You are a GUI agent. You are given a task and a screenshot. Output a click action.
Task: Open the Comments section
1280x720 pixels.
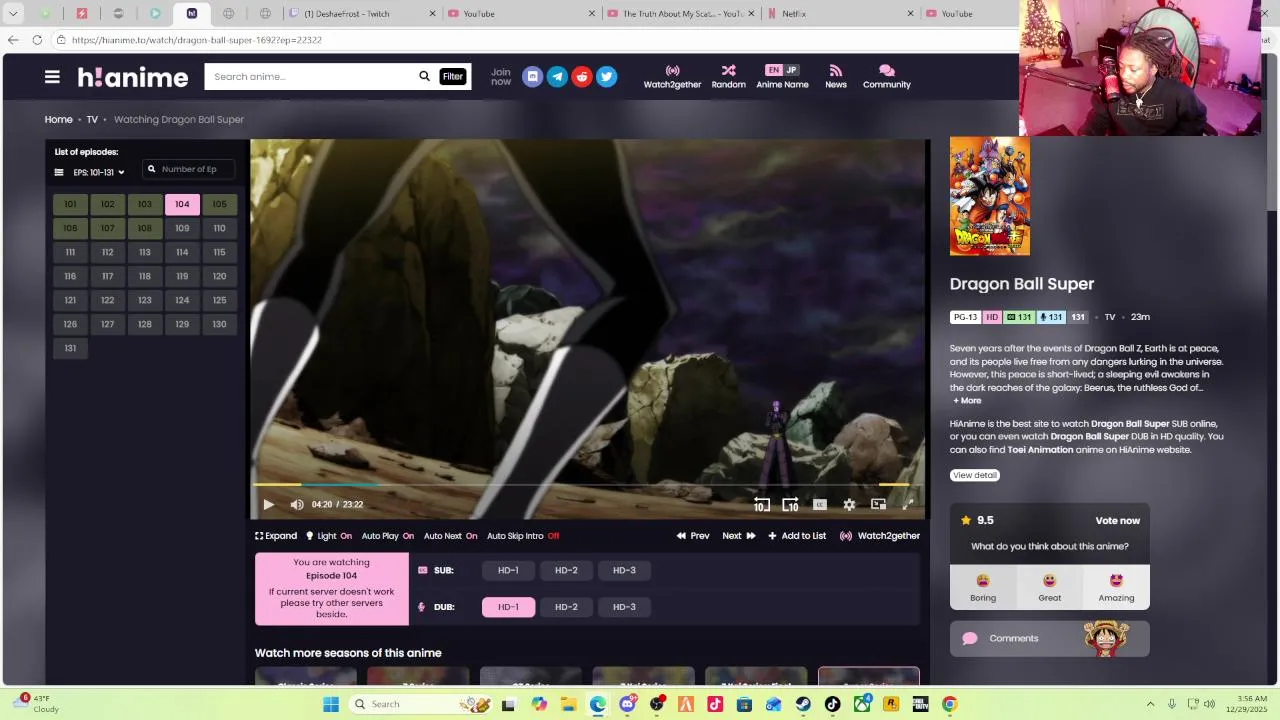[x=1049, y=638]
